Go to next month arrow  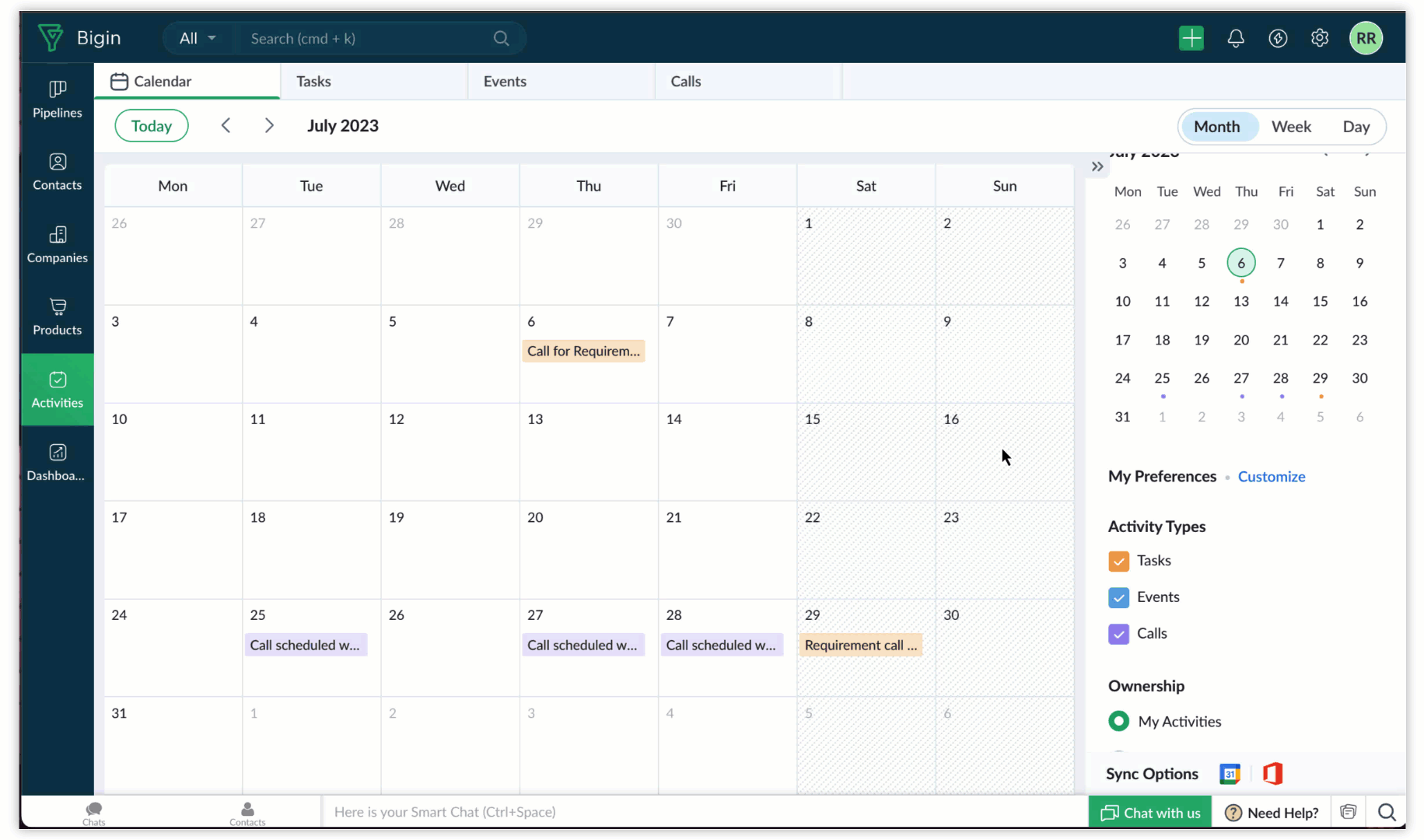pos(269,125)
